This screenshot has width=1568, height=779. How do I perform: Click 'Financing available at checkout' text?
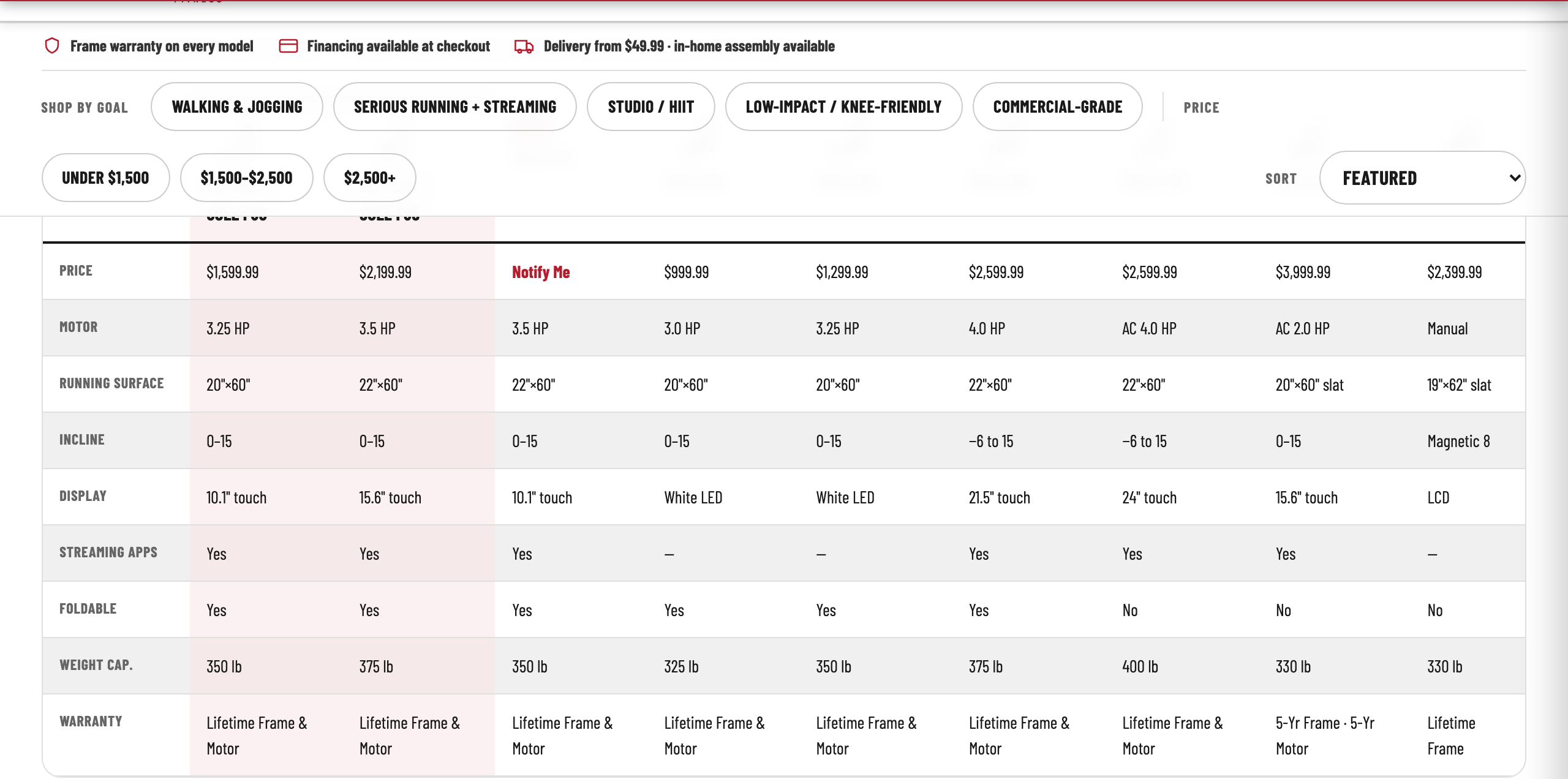click(x=398, y=46)
